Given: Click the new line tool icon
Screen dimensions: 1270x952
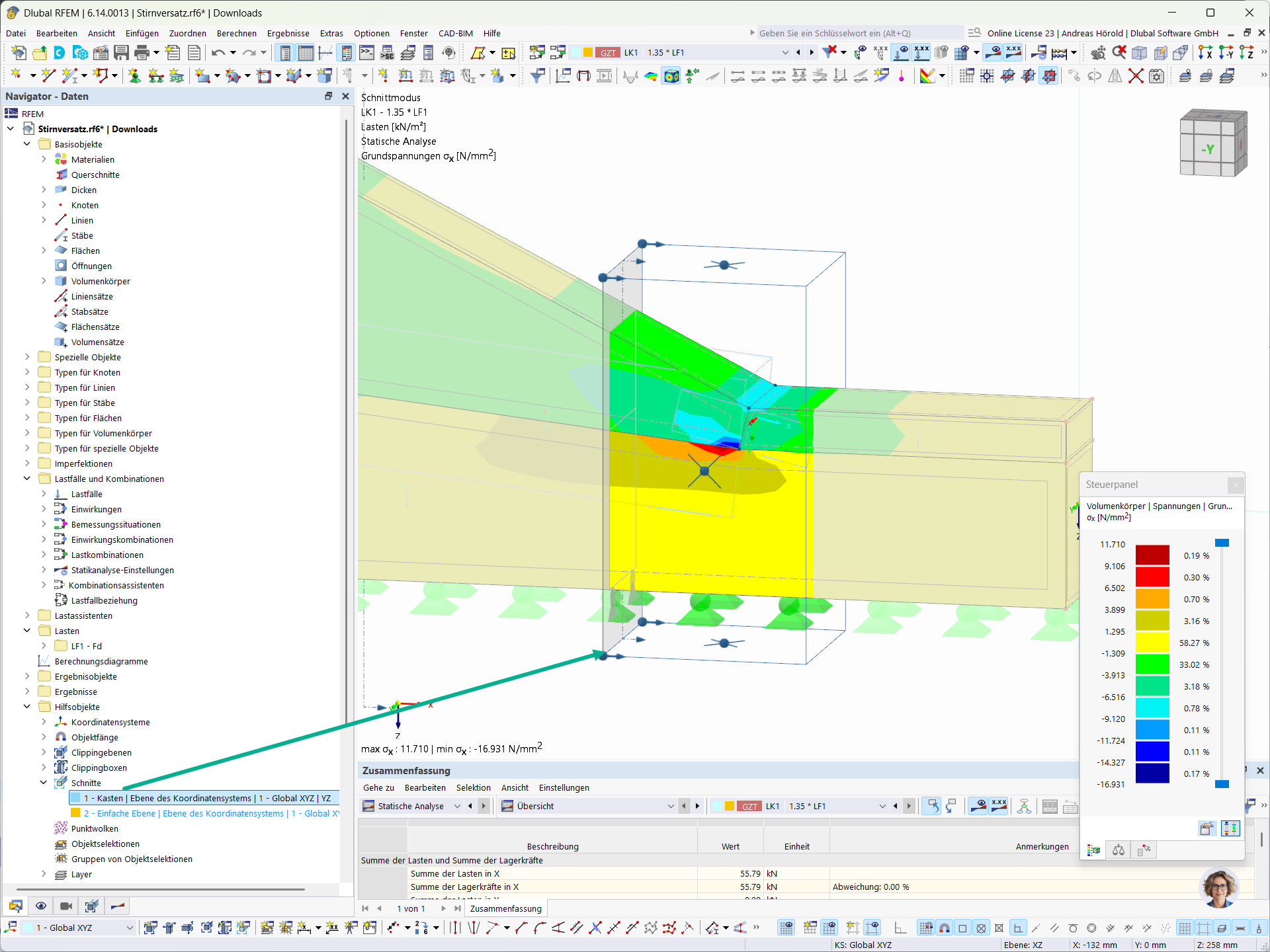Looking at the screenshot, I should [x=48, y=76].
